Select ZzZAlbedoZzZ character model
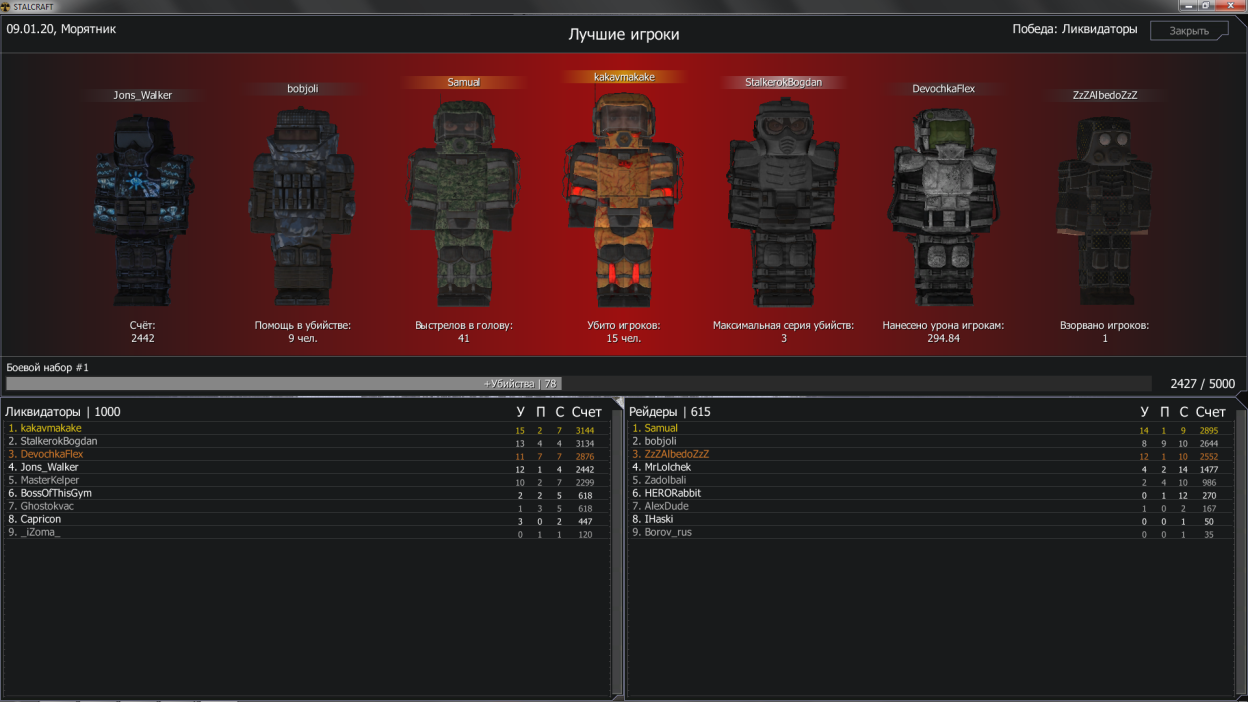 pyautogui.click(x=1104, y=210)
